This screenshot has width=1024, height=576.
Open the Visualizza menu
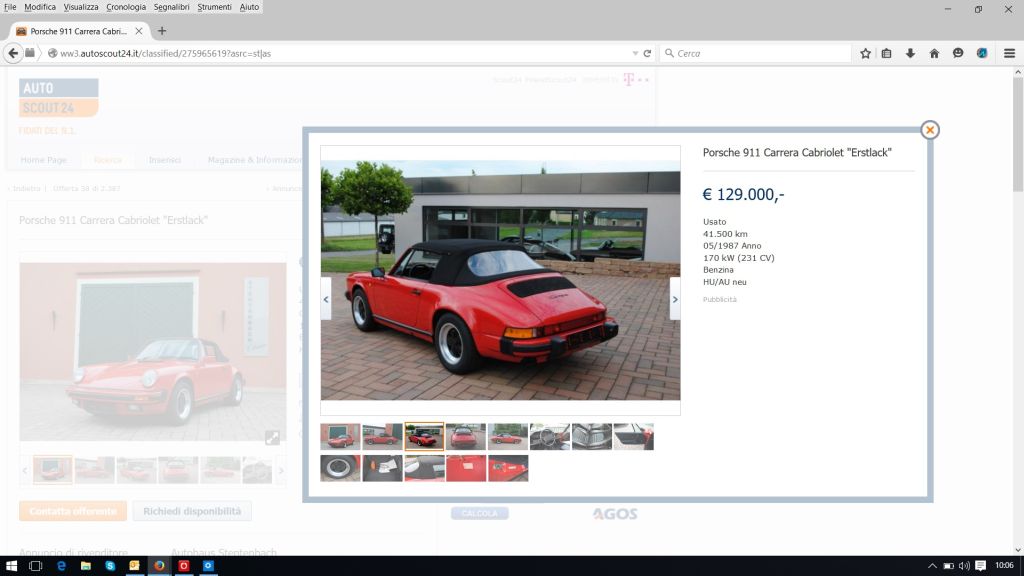click(x=81, y=7)
